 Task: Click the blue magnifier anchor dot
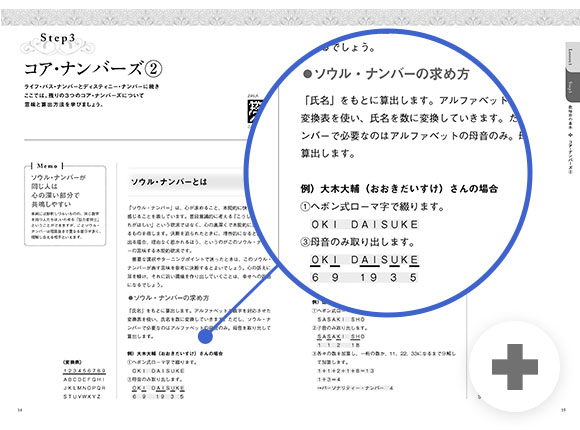(x=205, y=336)
